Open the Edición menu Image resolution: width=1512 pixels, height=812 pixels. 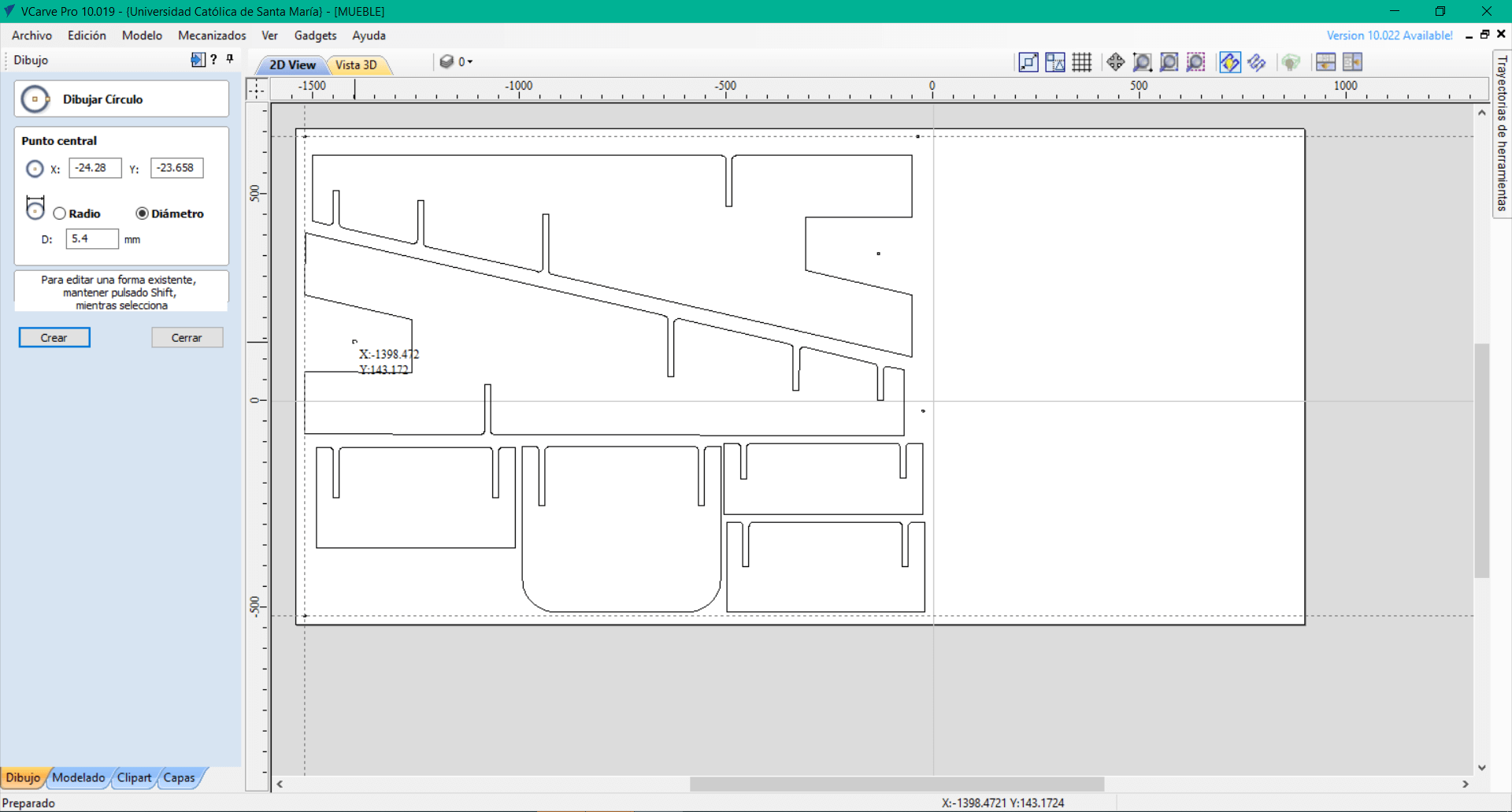(x=87, y=35)
